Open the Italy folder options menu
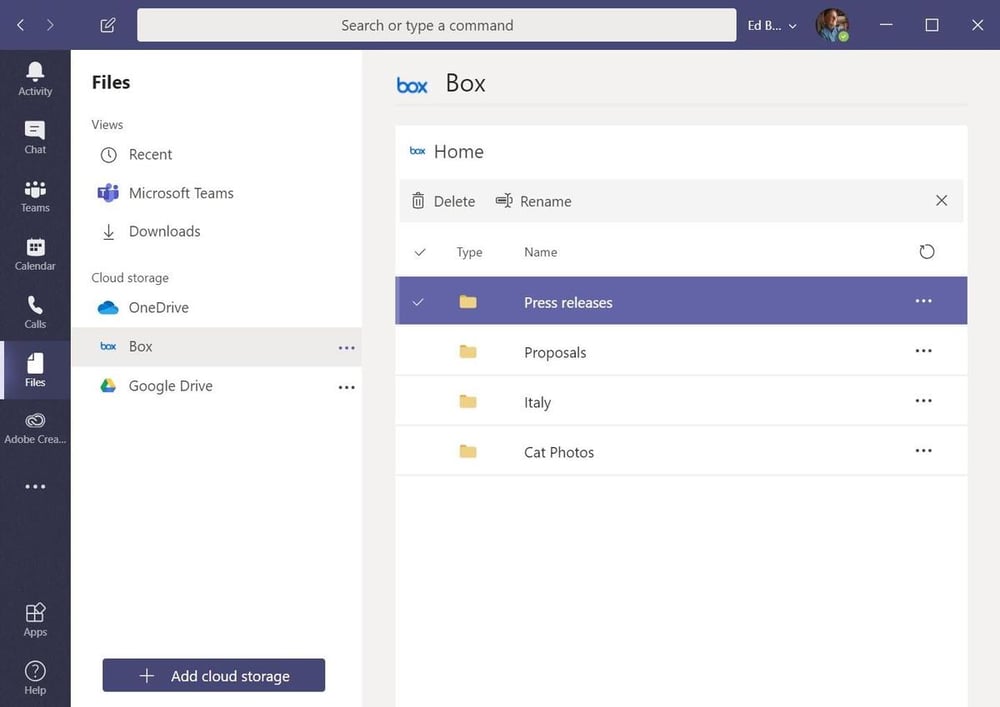The height and width of the screenshot is (707, 1000). pyautogui.click(x=923, y=401)
